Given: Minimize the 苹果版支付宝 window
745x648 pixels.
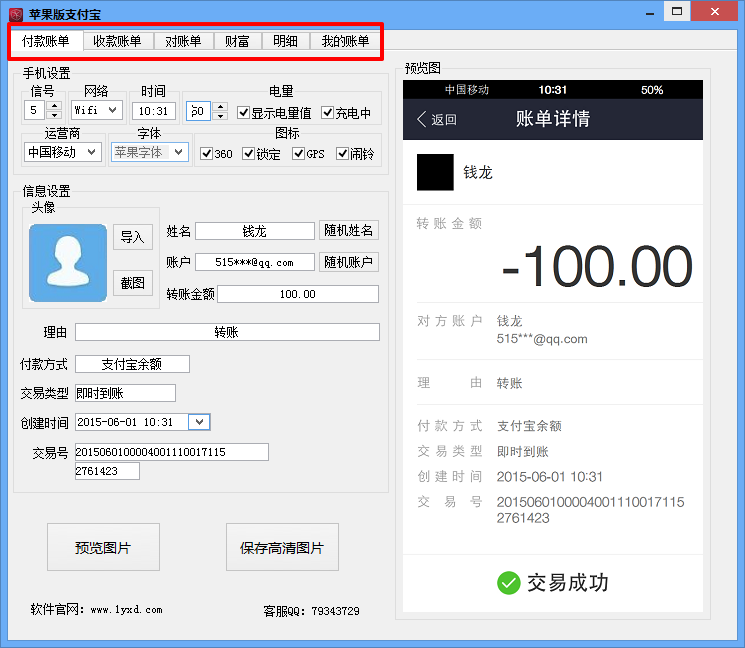Looking at the screenshot, I should coord(650,13).
